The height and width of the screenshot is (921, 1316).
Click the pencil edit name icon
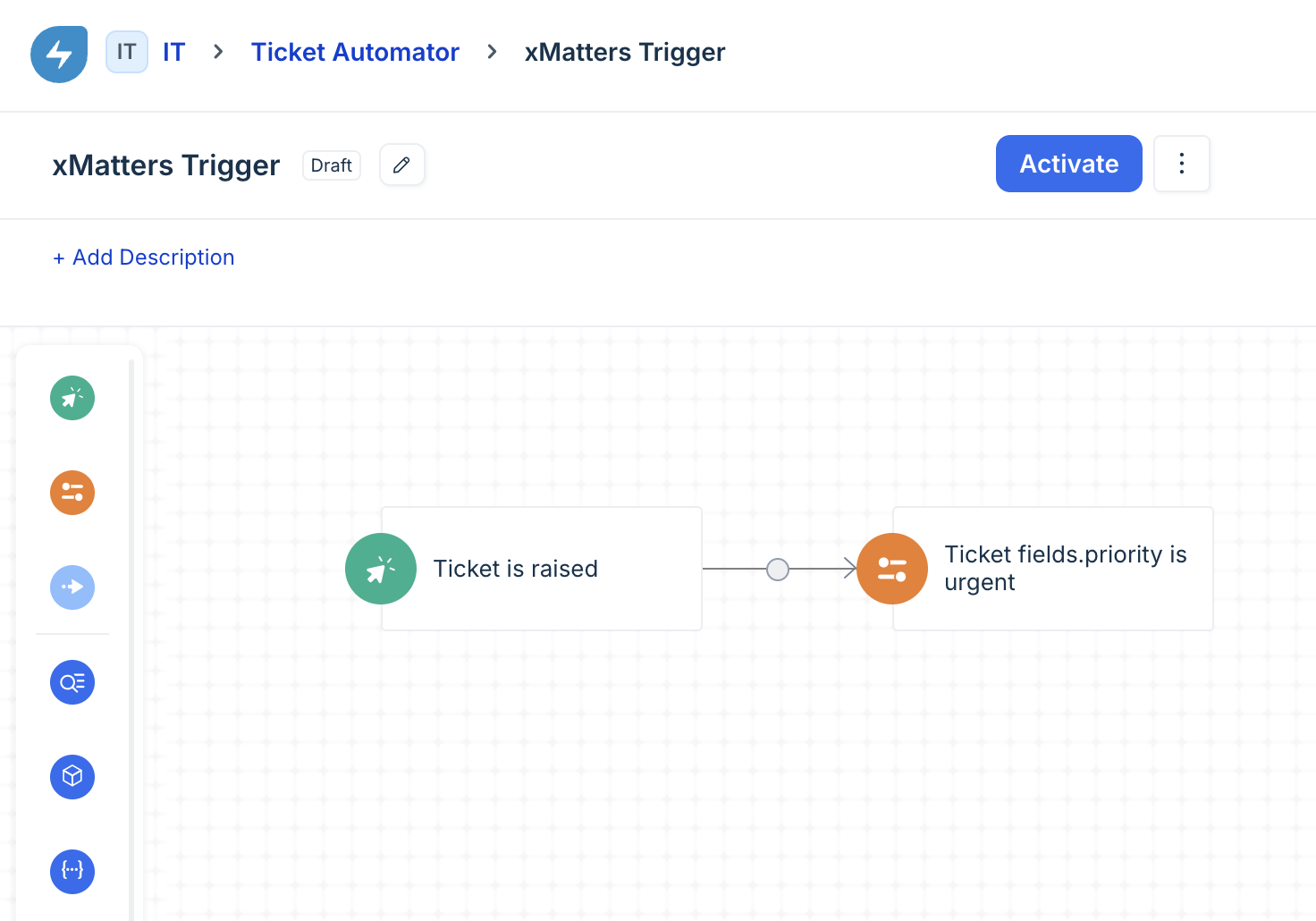(402, 165)
